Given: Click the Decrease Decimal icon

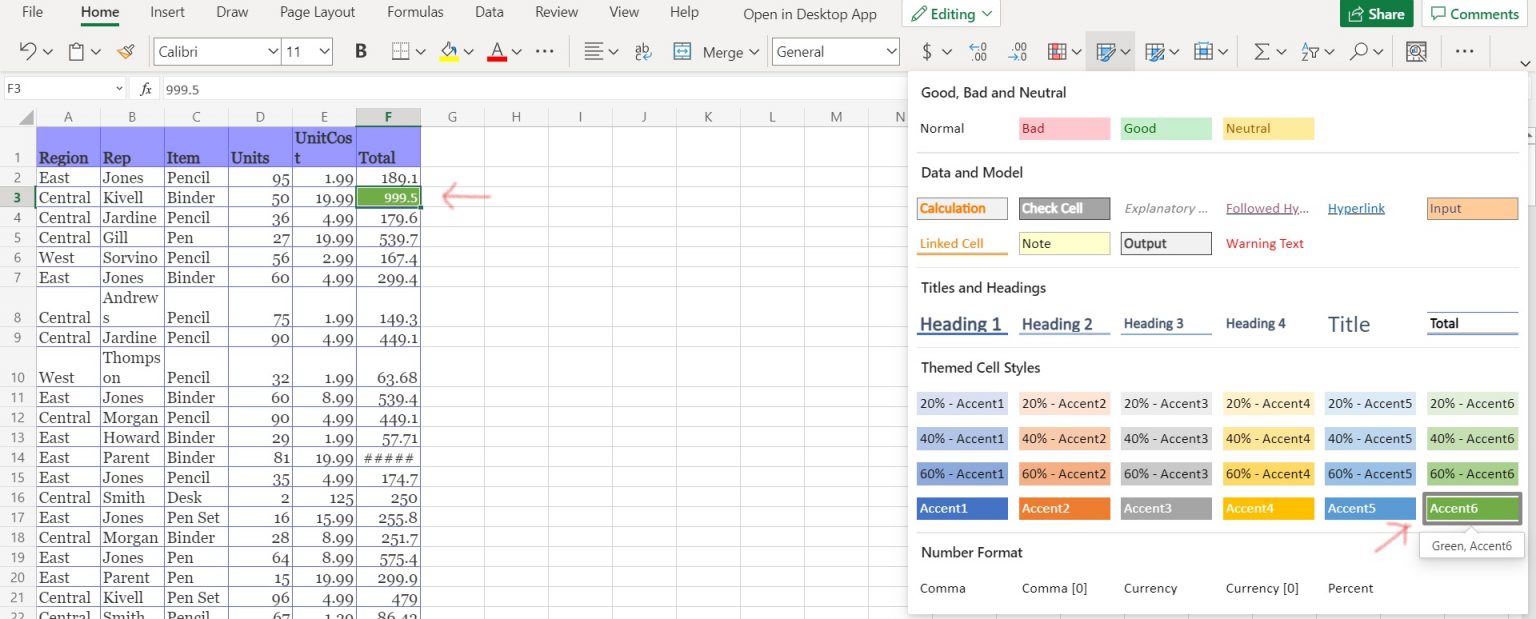Looking at the screenshot, I should coord(1018,52).
